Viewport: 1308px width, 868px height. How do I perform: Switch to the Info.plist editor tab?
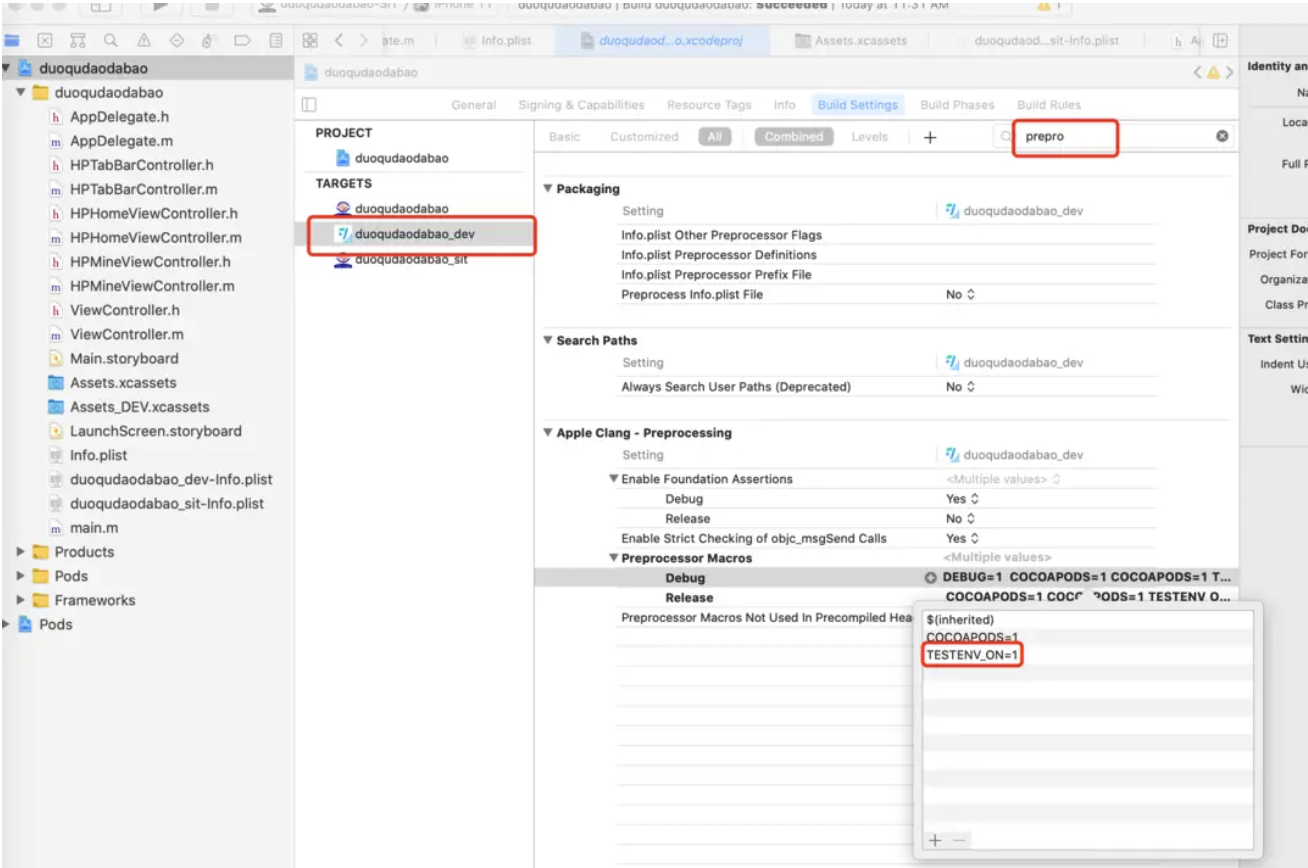click(498, 41)
